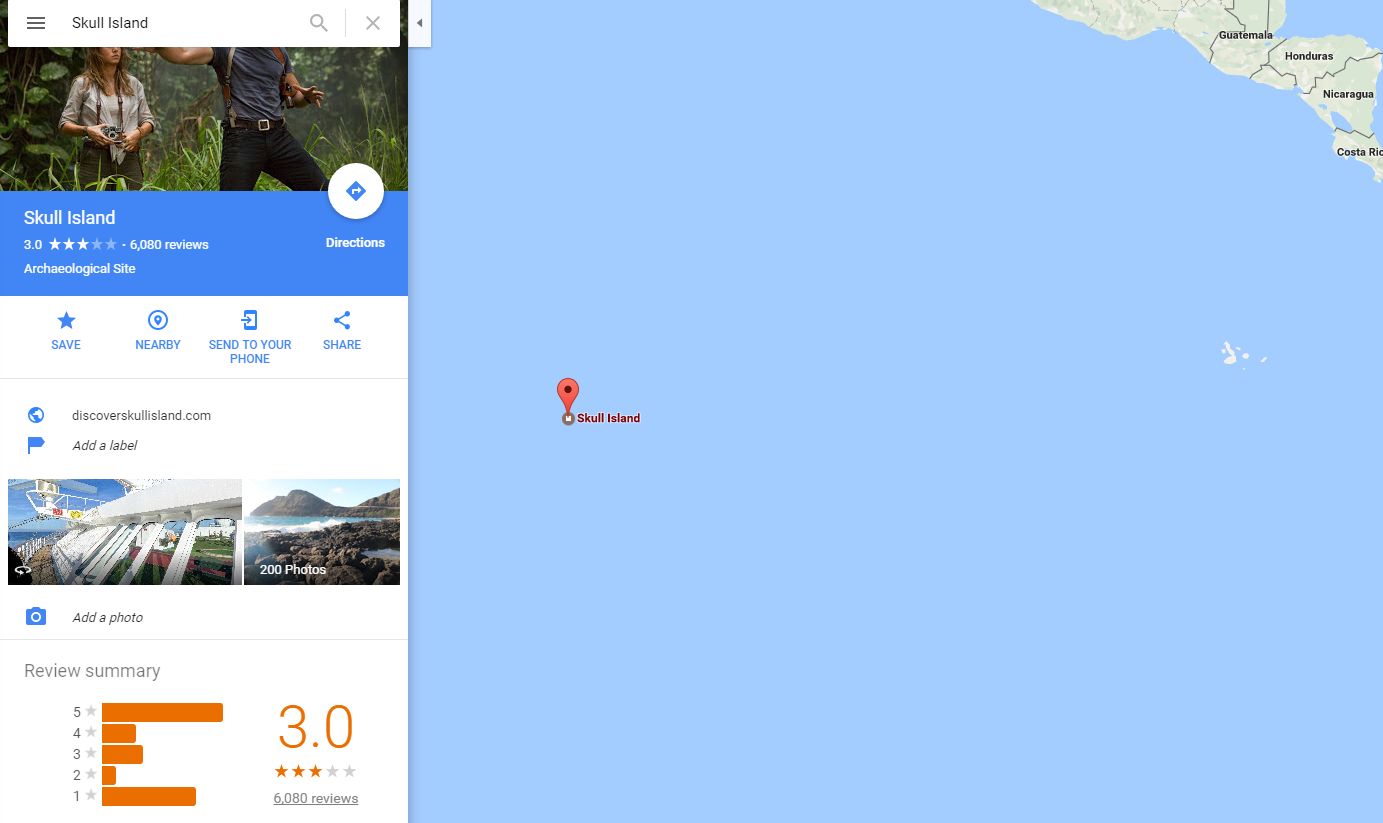Share this place icon
The width and height of the screenshot is (1383, 823).
click(342, 320)
